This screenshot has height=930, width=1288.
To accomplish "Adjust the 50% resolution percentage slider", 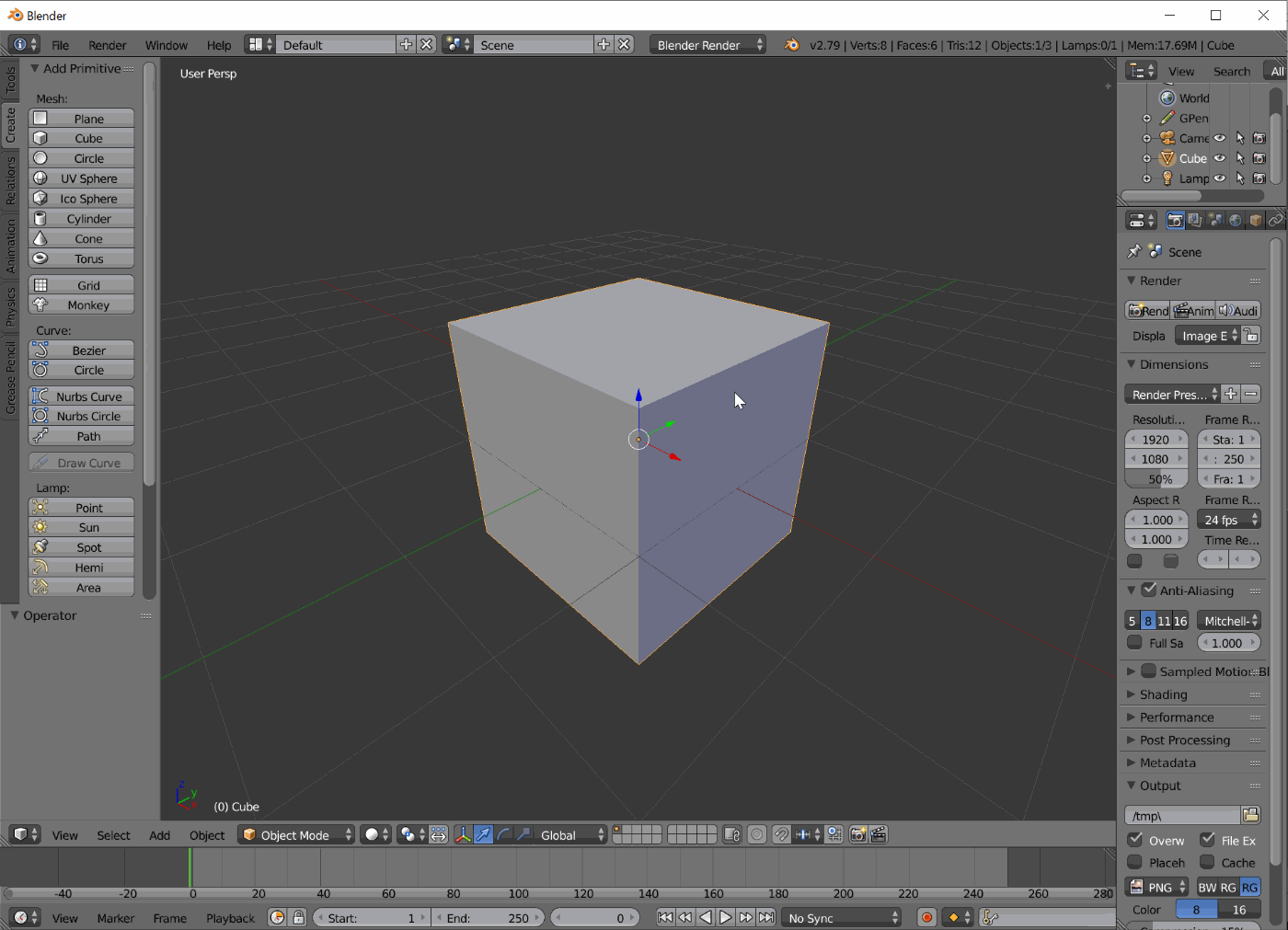I will pyautogui.click(x=1156, y=479).
